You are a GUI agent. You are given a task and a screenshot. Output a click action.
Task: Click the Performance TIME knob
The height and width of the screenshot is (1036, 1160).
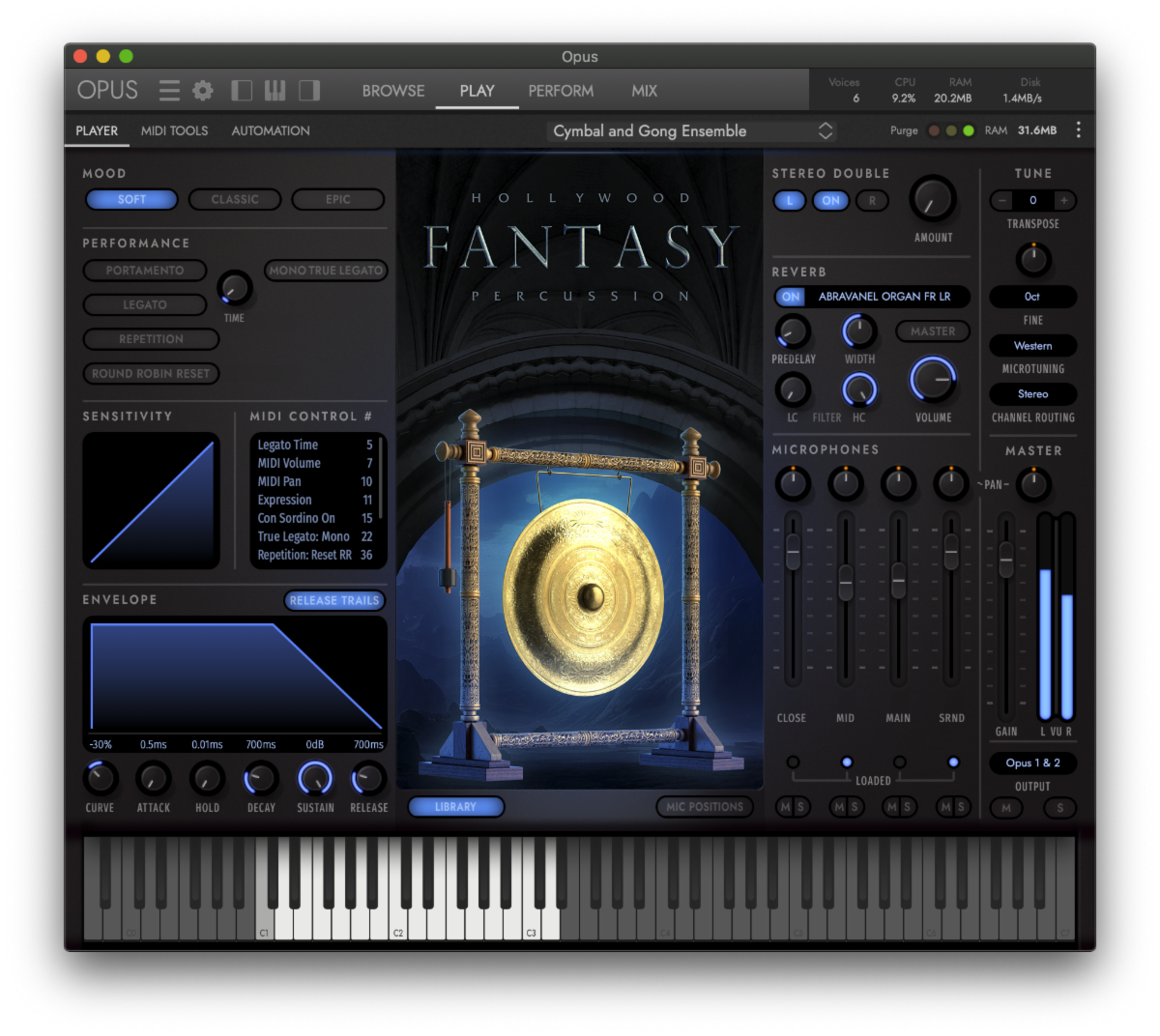(x=234, y=288)
